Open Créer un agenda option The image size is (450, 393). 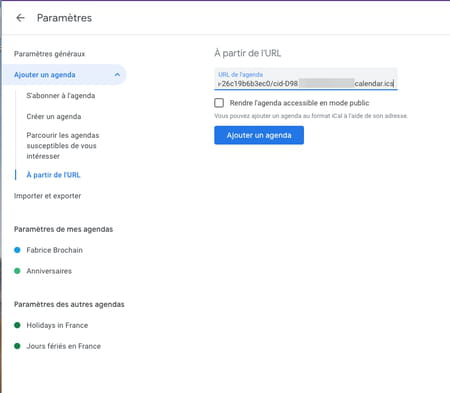pyautogui.click(x=54, y=116)
